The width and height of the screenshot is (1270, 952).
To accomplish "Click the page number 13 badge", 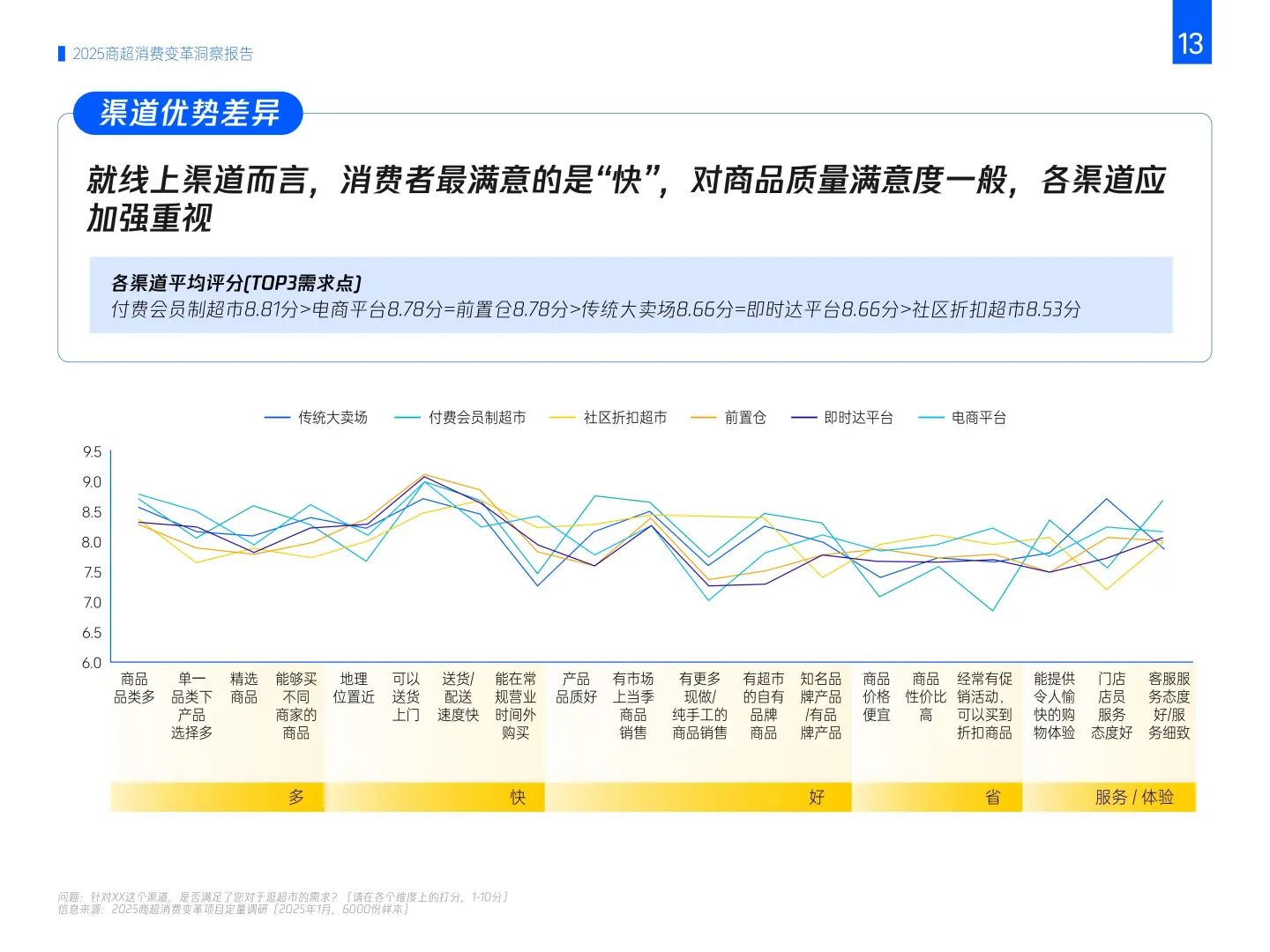I will point(1192,32).
